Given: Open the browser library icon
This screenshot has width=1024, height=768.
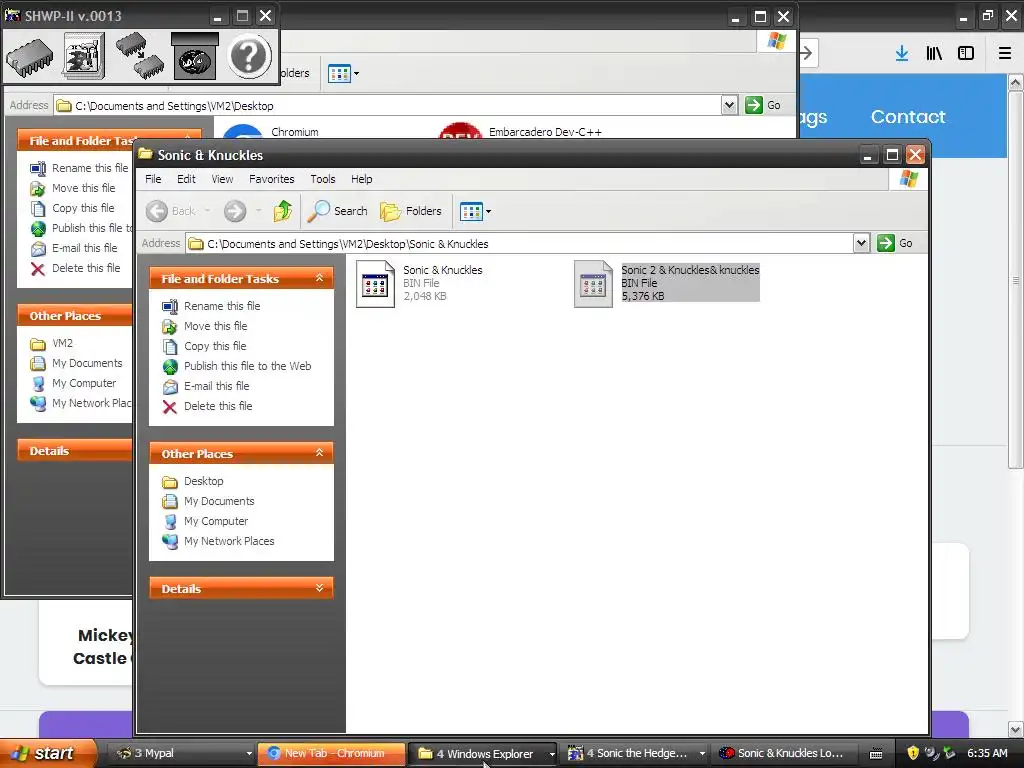Looking at the screenshot, I should (934, 54).
